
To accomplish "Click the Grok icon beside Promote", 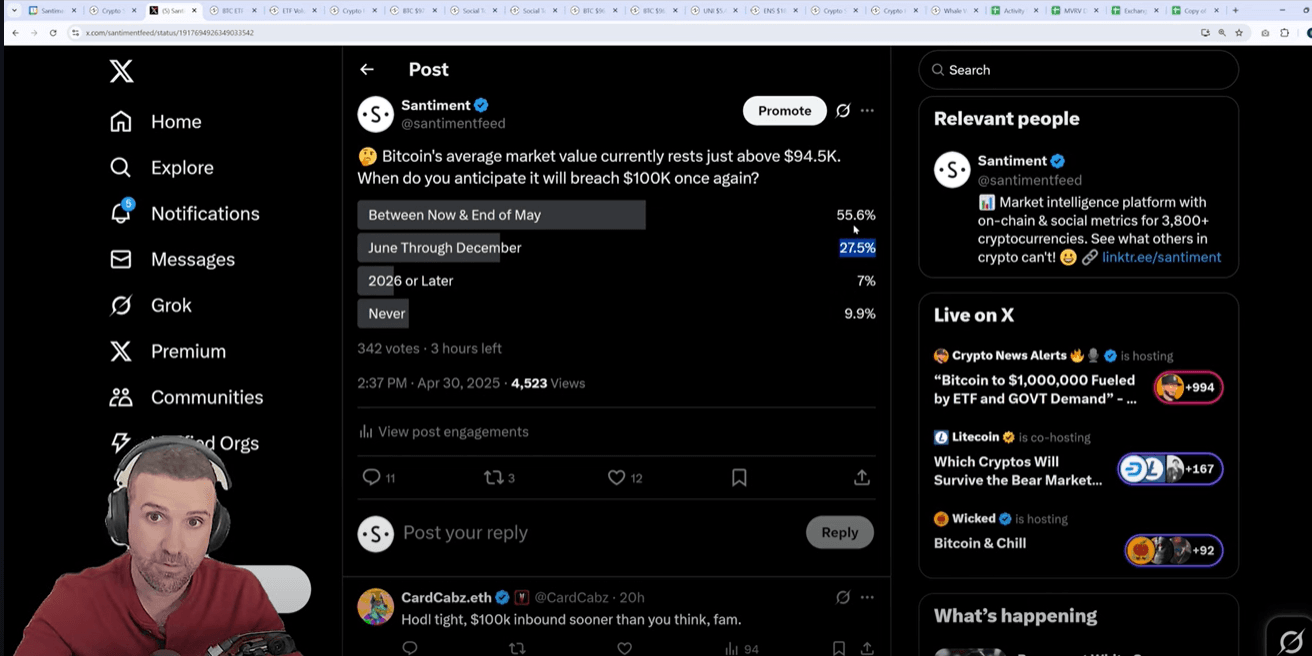I will (x=843, y=111).
